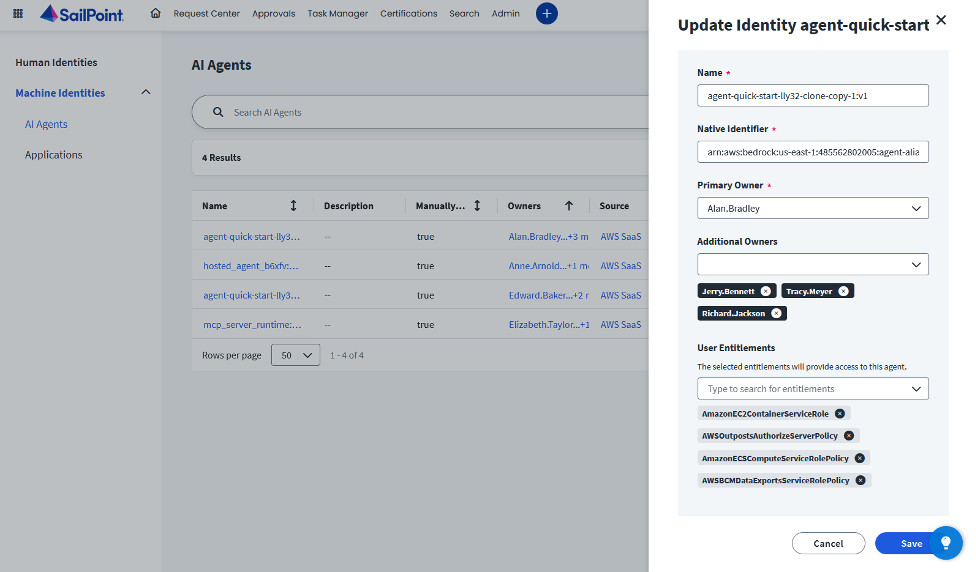The width and height of the screenshot is (976, 572).
Task: Change rows per page dropdown
Action: coord(296,355)
